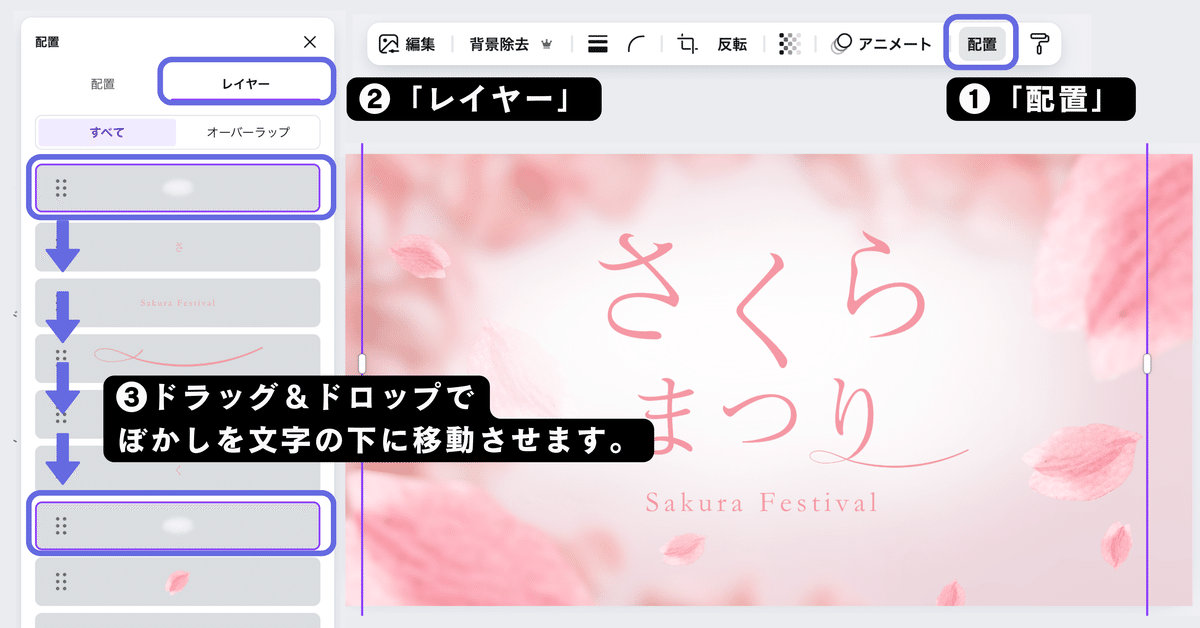This screenshot has width=1200, height=628.
Task: Select the crop tool icon
Action: [x=687, y=44]
